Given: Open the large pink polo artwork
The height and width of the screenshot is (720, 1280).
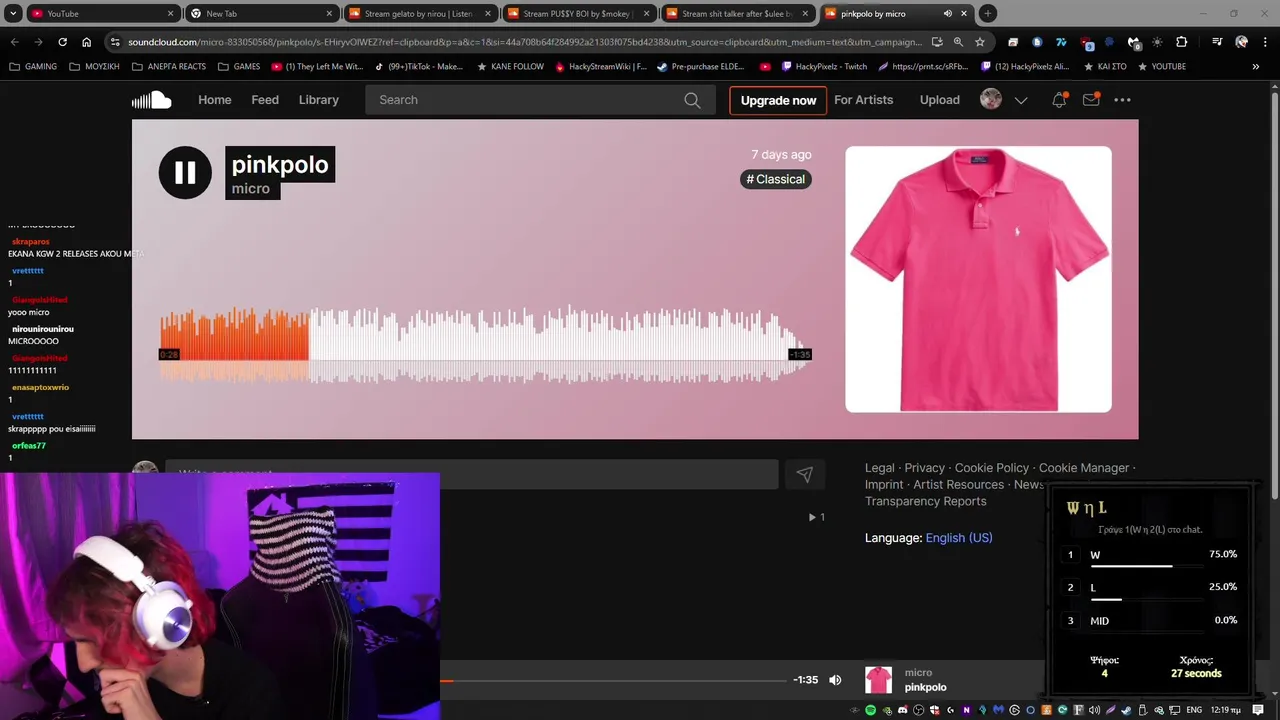Looking at the screenshot, I should pyautogui.click(x=978, y=279).
